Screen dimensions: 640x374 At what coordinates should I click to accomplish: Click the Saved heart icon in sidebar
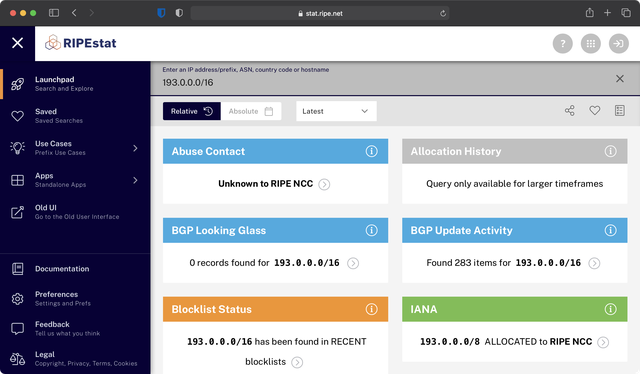pos(18,116)
